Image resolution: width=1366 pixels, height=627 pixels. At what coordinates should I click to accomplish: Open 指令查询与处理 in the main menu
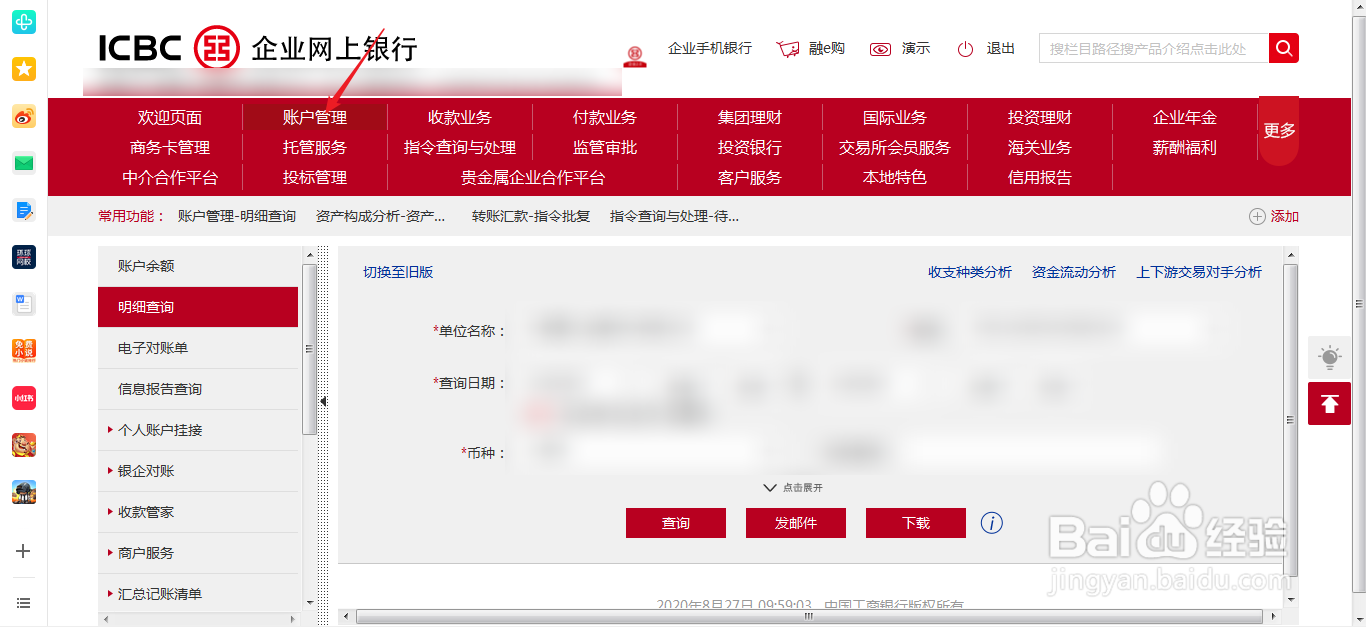(460, 147)
